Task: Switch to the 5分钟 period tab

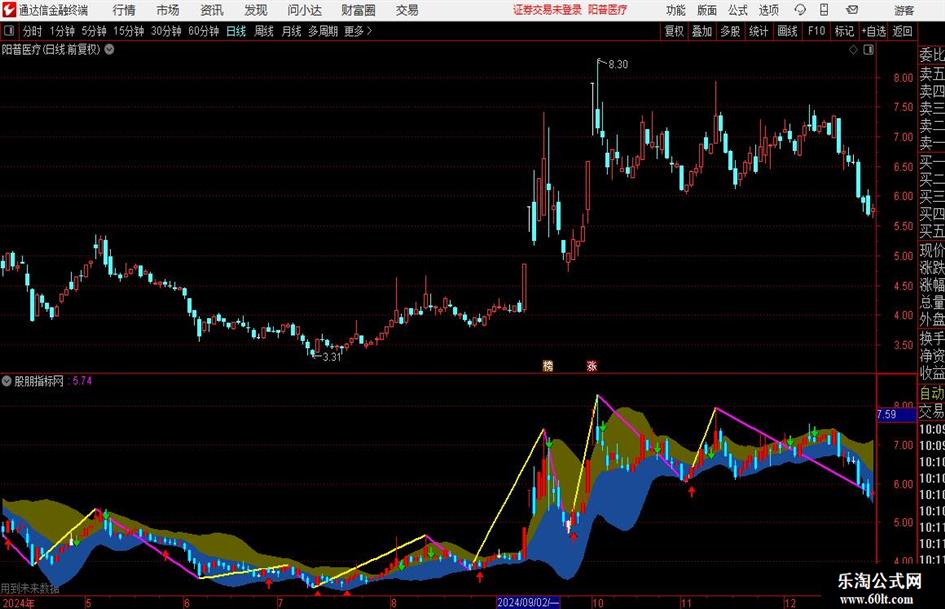Action: point(93,31)
